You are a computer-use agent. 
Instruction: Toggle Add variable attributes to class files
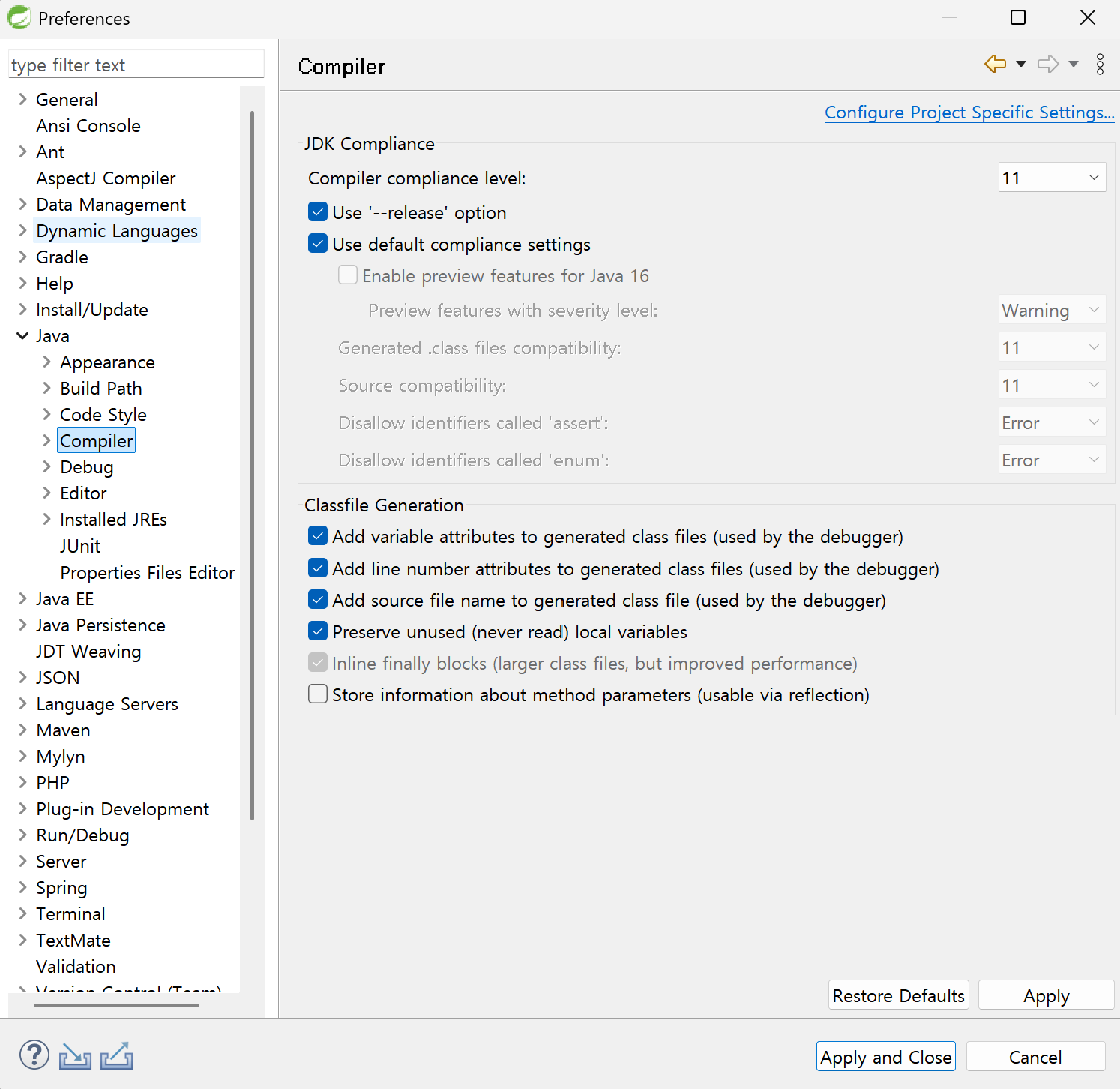coord(318,536)
